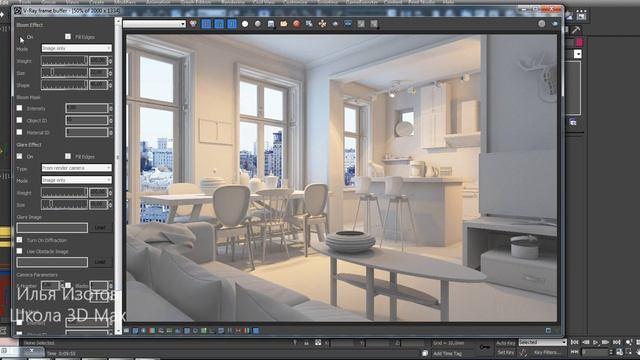Screen dimensions: 640x360
Task: Clear image red circle icon
Action: click(x=297, y=24)
